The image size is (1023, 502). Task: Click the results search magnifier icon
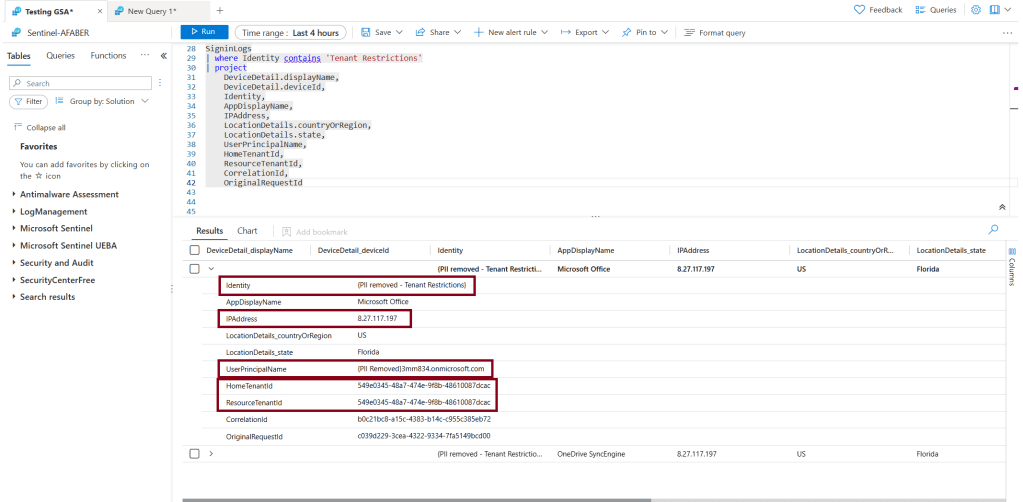[993, 230]
